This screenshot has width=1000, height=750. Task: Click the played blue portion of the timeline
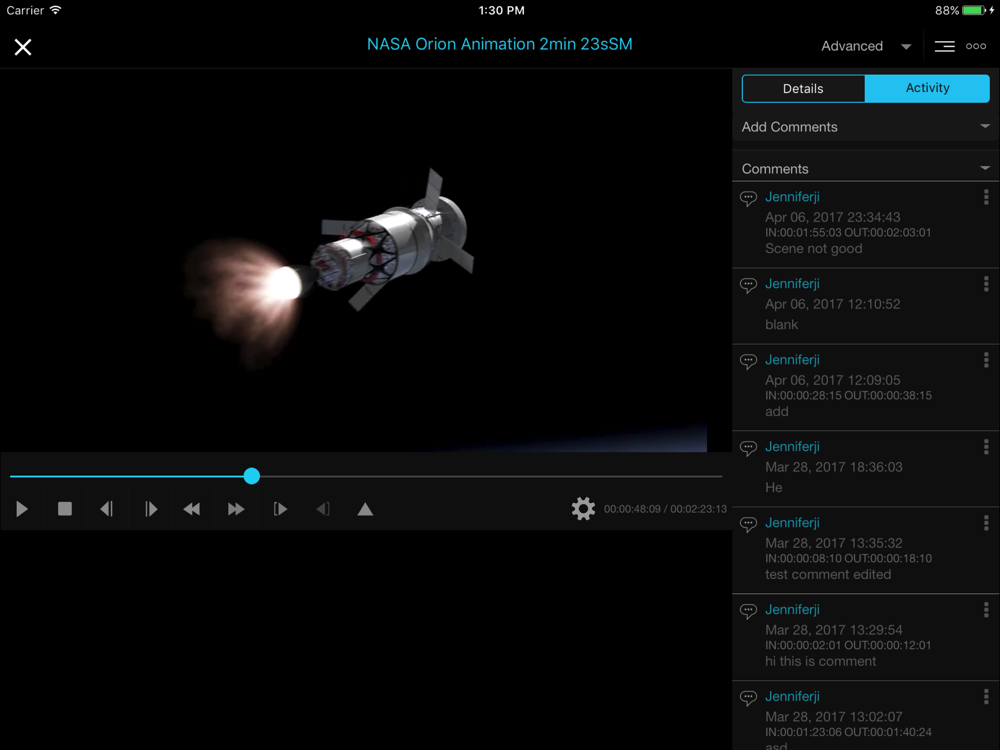pos(126,476)
